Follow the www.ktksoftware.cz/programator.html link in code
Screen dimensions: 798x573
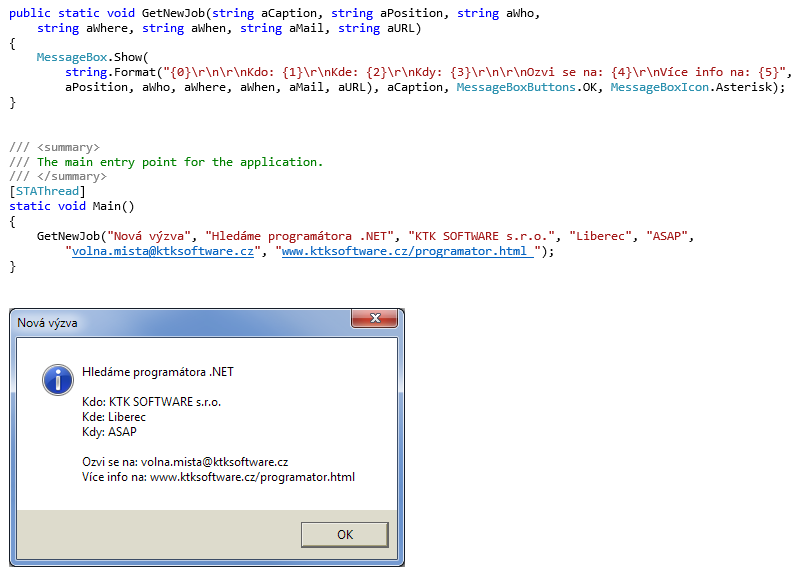[x=407, y=251]
